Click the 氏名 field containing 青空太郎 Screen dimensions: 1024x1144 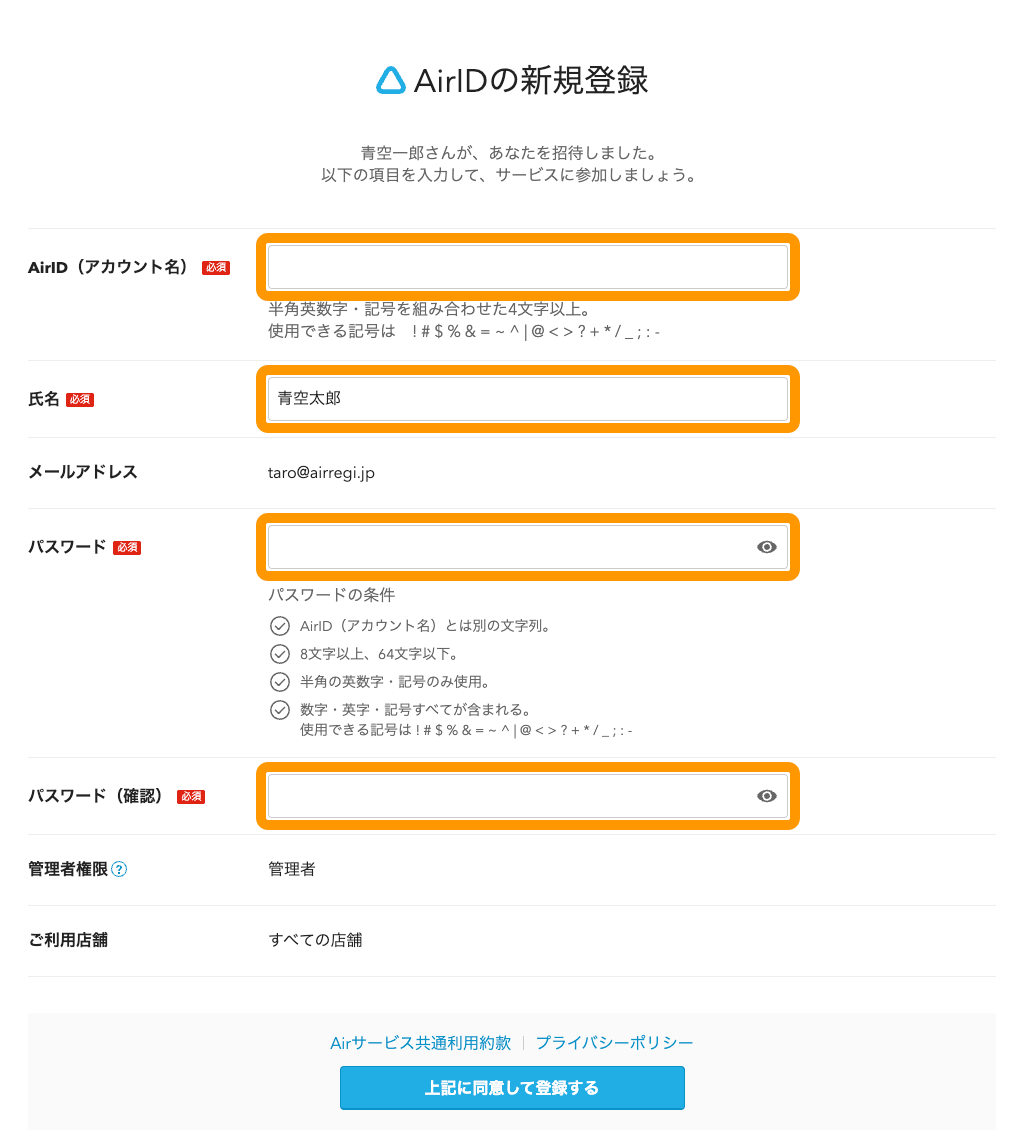pos(527,399)
